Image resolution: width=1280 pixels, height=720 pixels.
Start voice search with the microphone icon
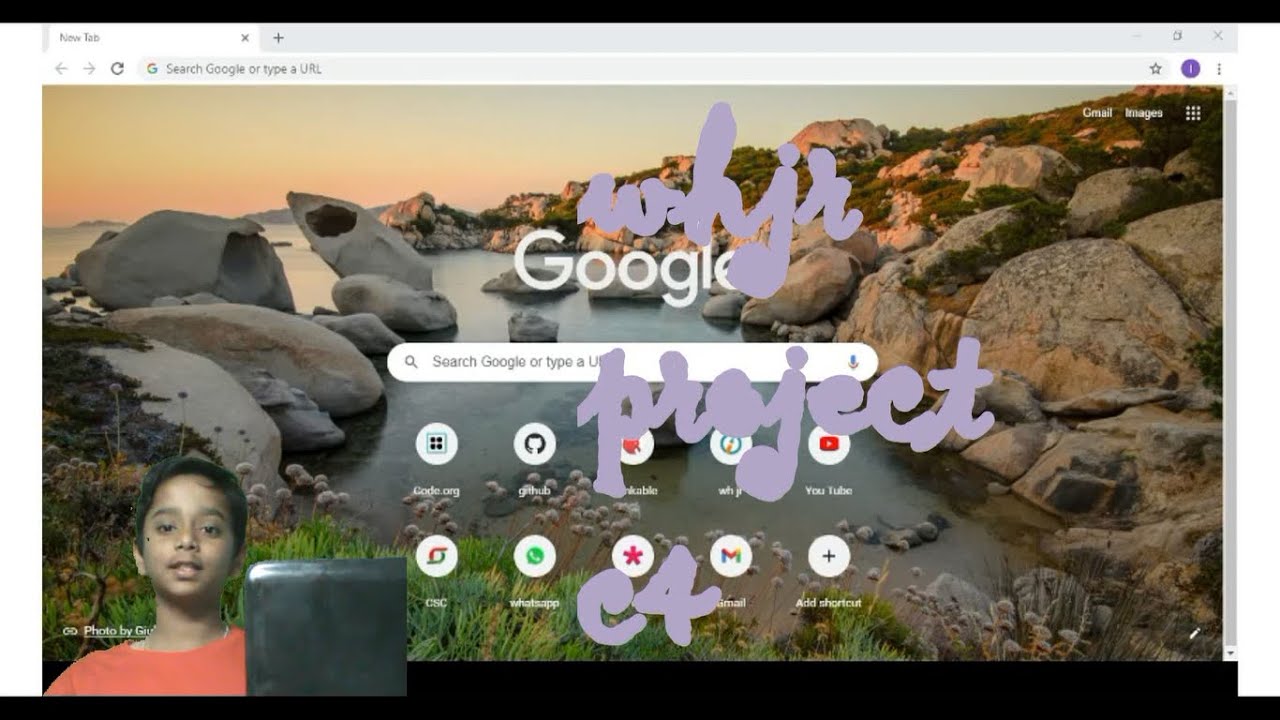(x=853, y=362)
